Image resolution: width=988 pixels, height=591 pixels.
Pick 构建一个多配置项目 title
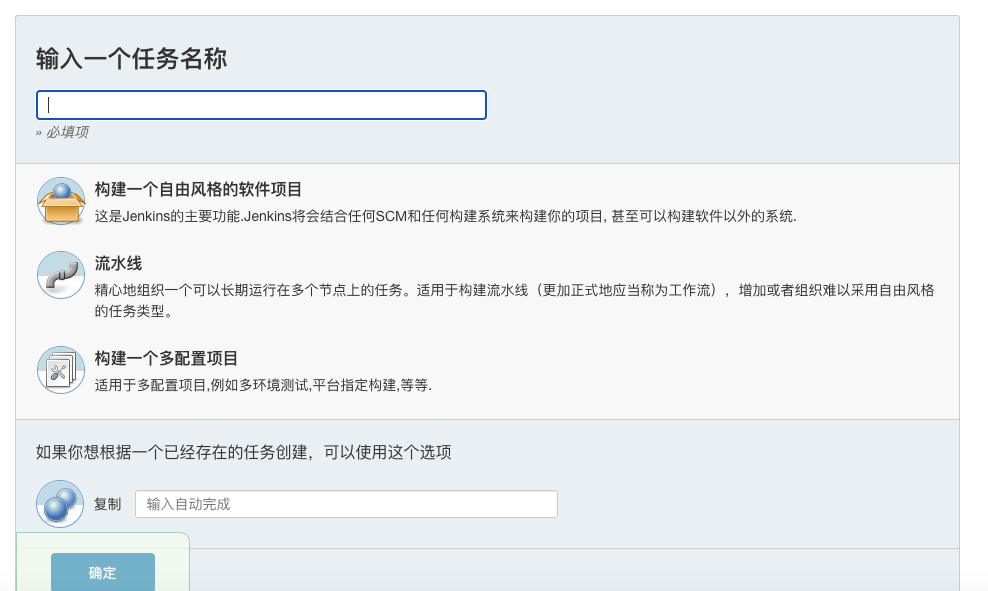(166, 358)
